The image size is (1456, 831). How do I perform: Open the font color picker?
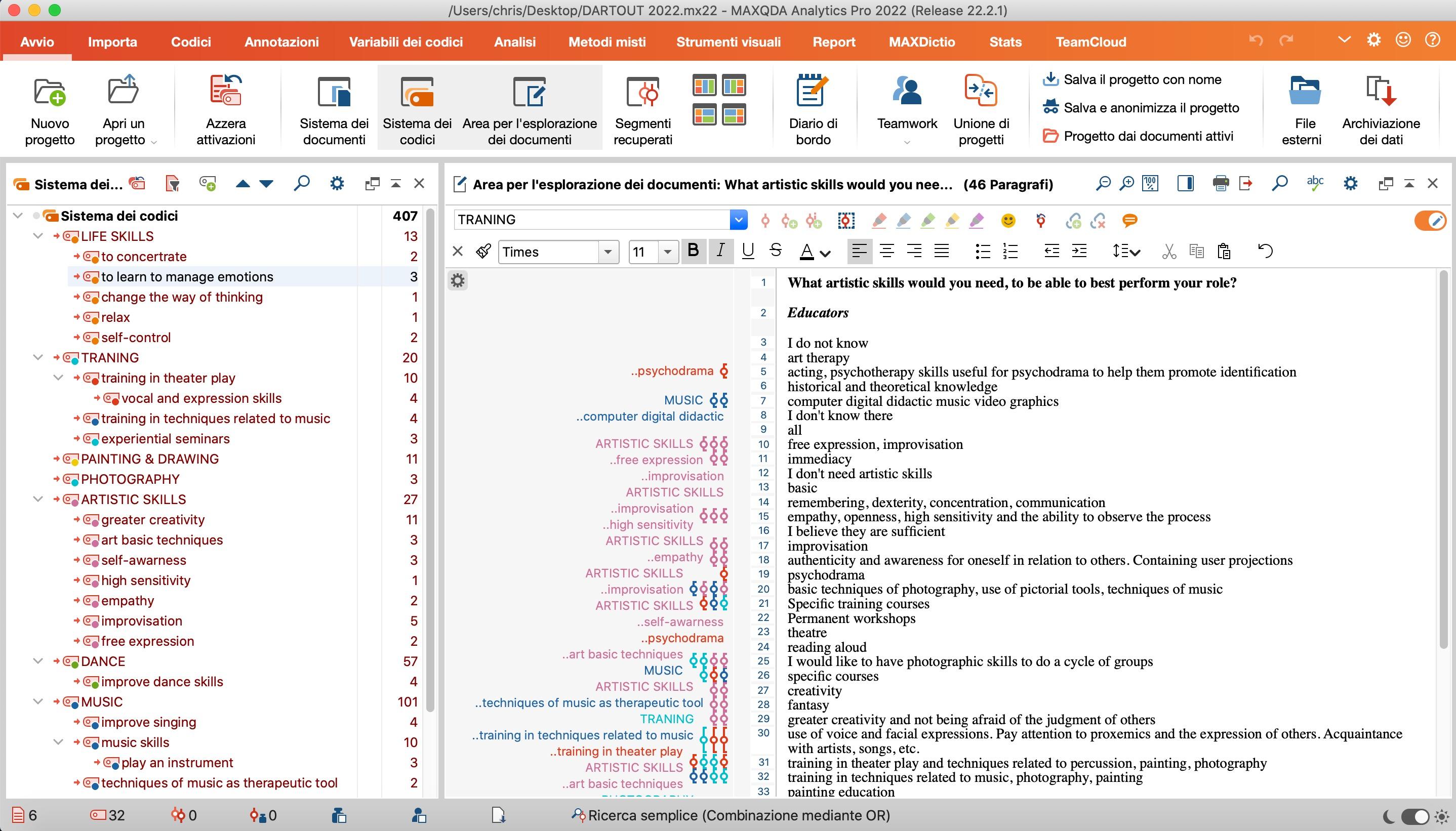pos(825,252)
